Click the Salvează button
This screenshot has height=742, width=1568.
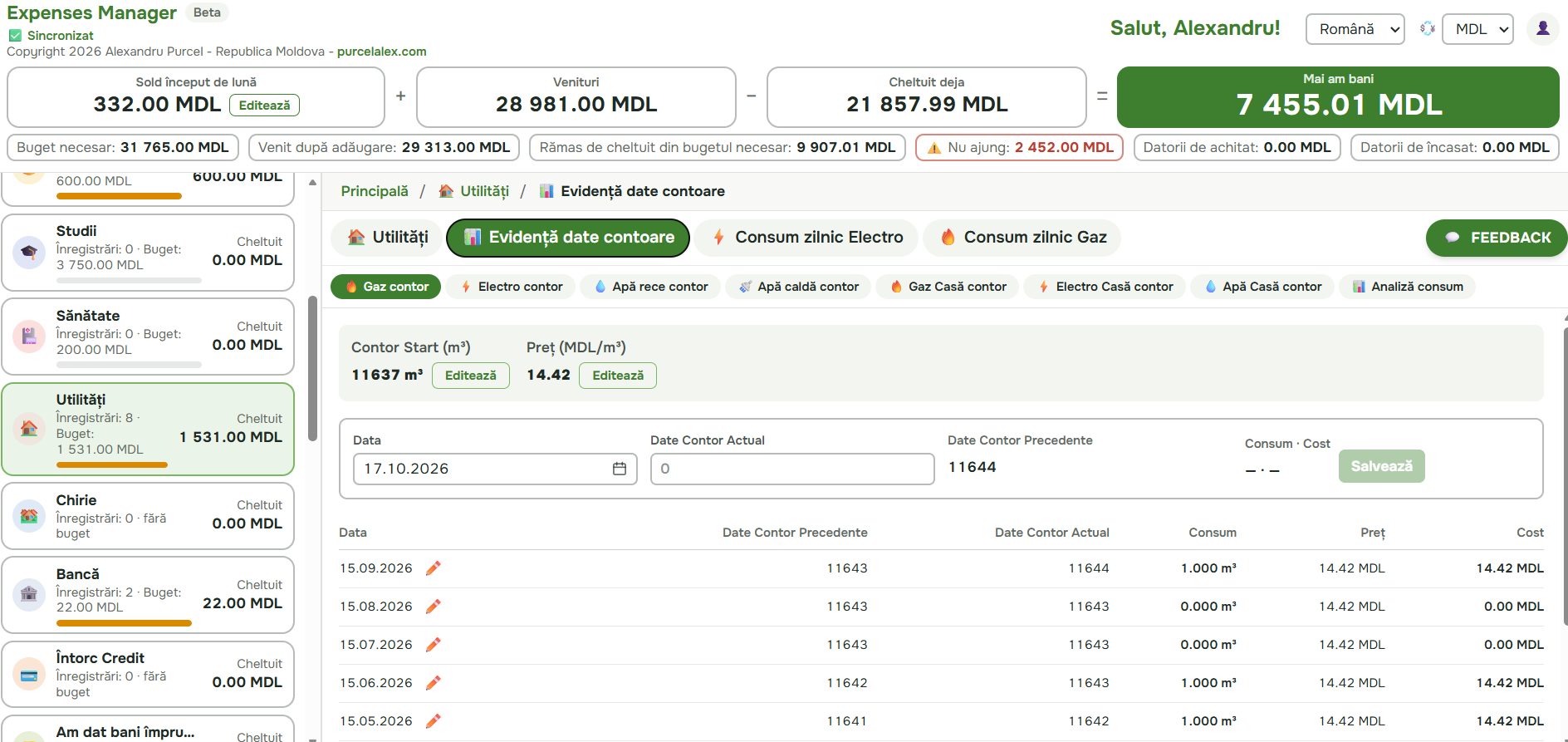pos(1382,466)
